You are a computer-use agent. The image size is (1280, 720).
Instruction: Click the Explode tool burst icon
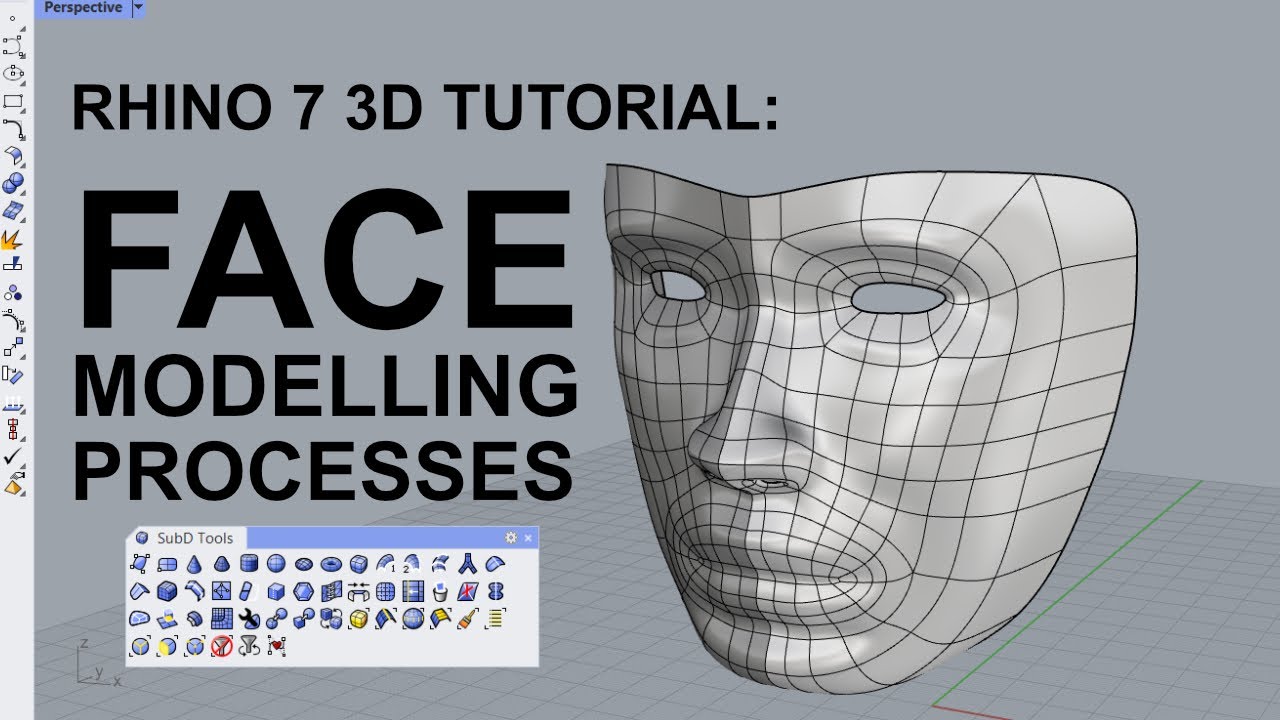coord(13,239)
